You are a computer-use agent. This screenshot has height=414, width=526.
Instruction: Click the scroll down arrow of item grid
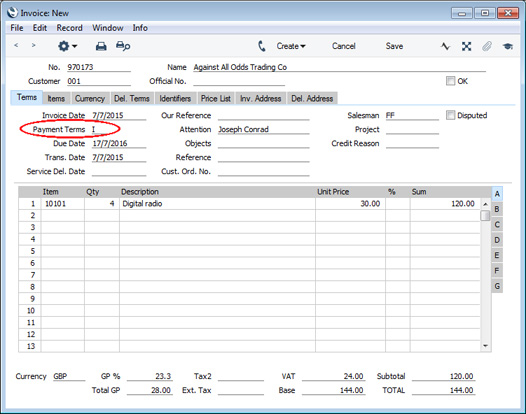click(485, 346)
